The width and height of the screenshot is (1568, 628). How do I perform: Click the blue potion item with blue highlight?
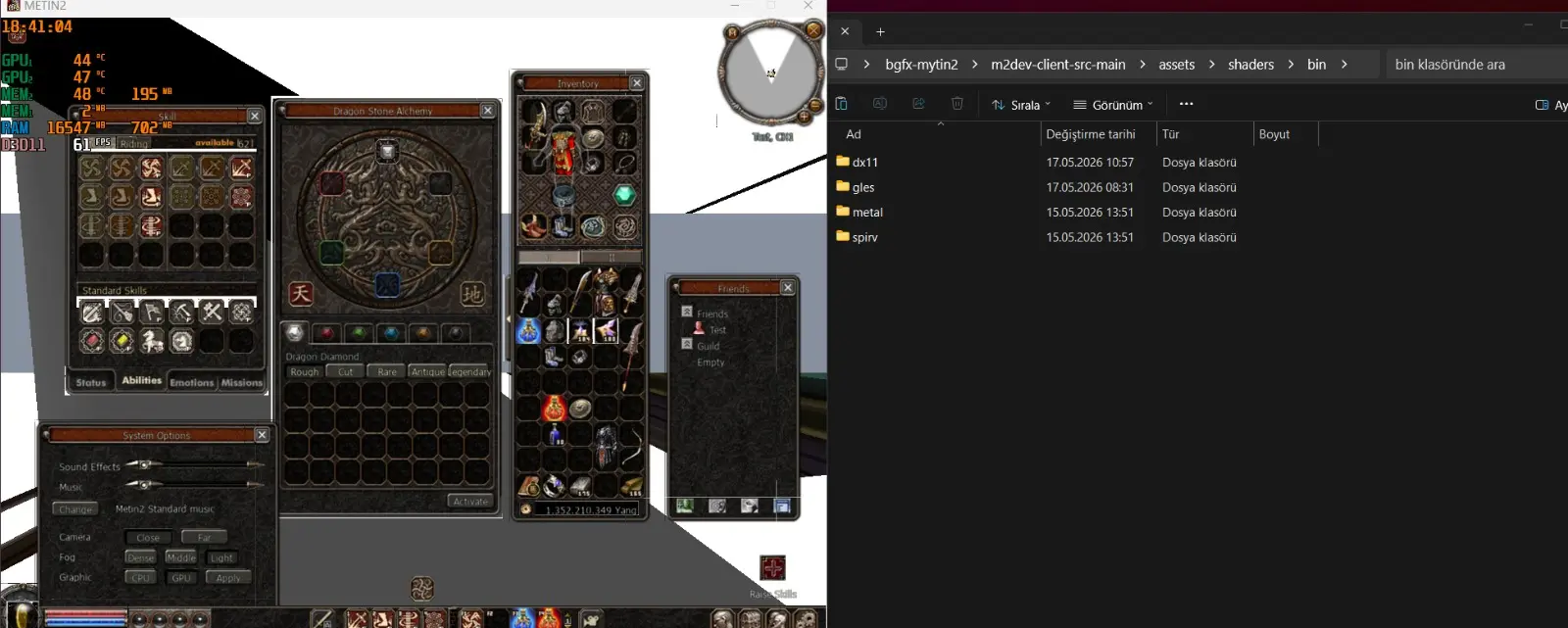[528, 331]
